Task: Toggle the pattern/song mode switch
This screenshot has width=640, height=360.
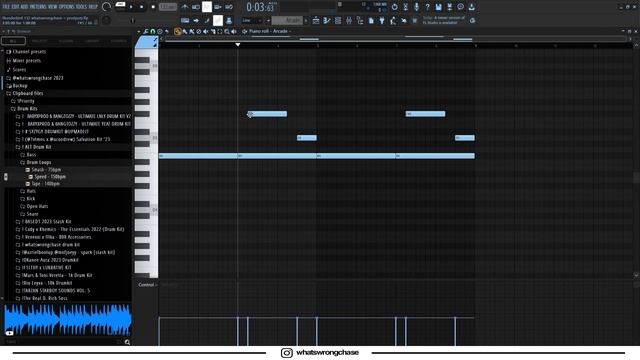Action: pos(120,6)
